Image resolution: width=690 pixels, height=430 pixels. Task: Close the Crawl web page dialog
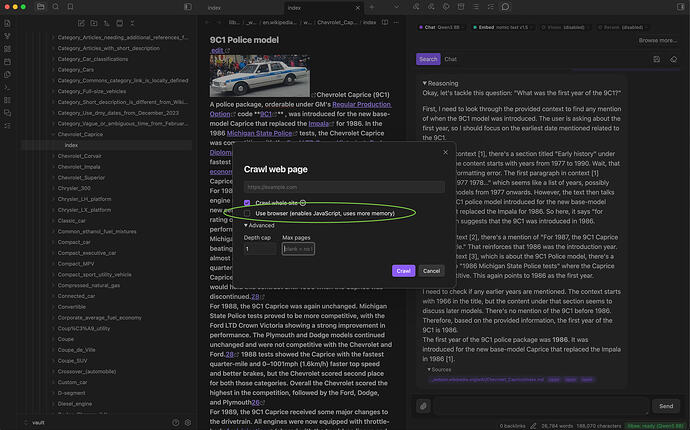(x=445, y=152)
